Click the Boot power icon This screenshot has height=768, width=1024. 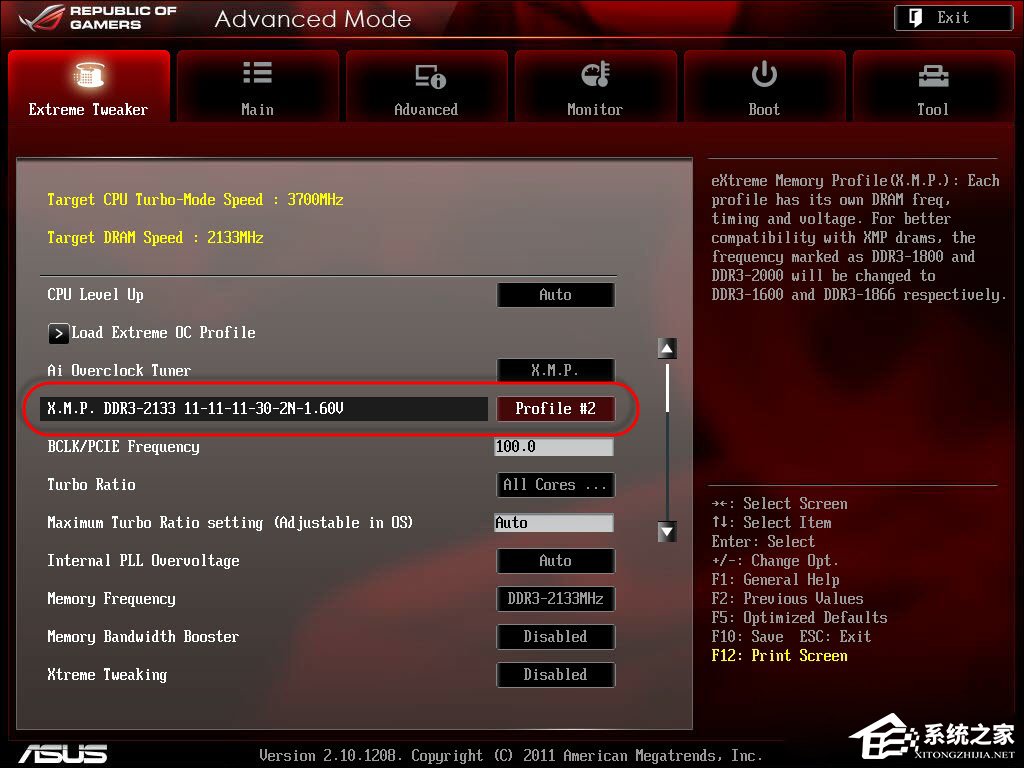[x=764, y=74]
